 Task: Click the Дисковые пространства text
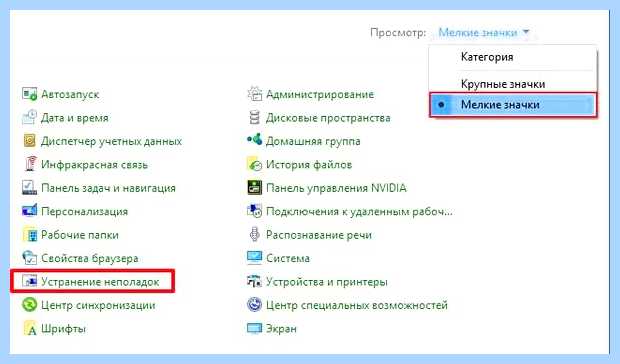click(328, 118)
